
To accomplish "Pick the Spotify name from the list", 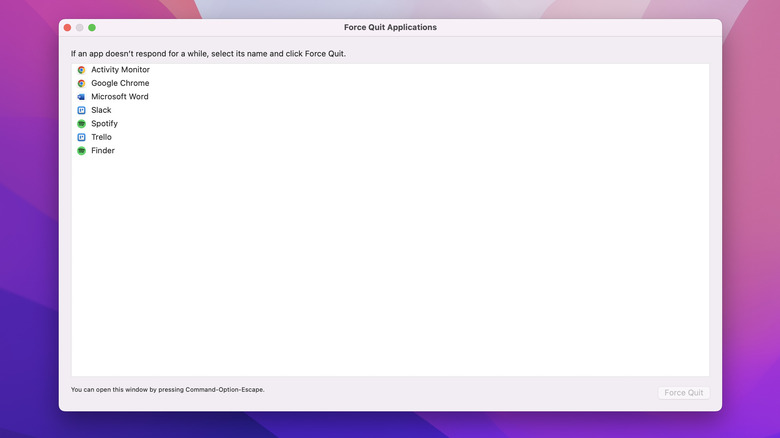I will pos(104,124).
